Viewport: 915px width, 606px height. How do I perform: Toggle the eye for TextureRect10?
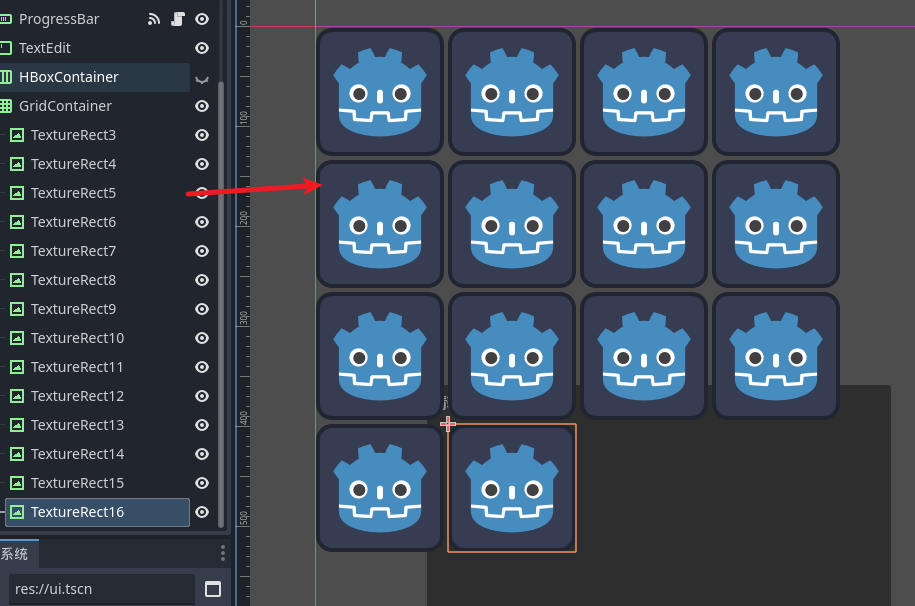click(202, 337)
